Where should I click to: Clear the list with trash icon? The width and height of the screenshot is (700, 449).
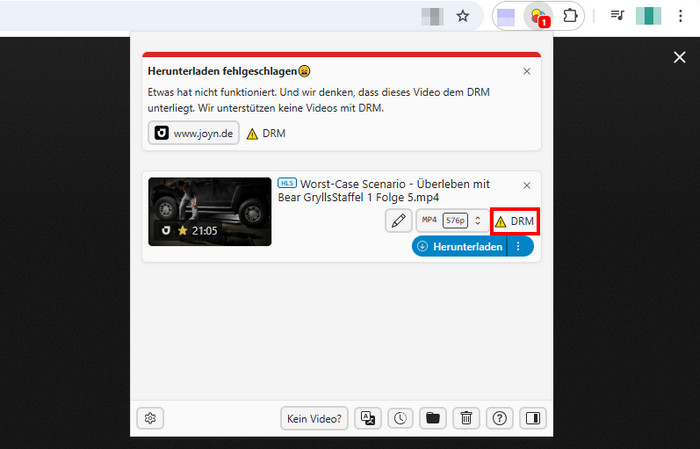tap(466, 418)
